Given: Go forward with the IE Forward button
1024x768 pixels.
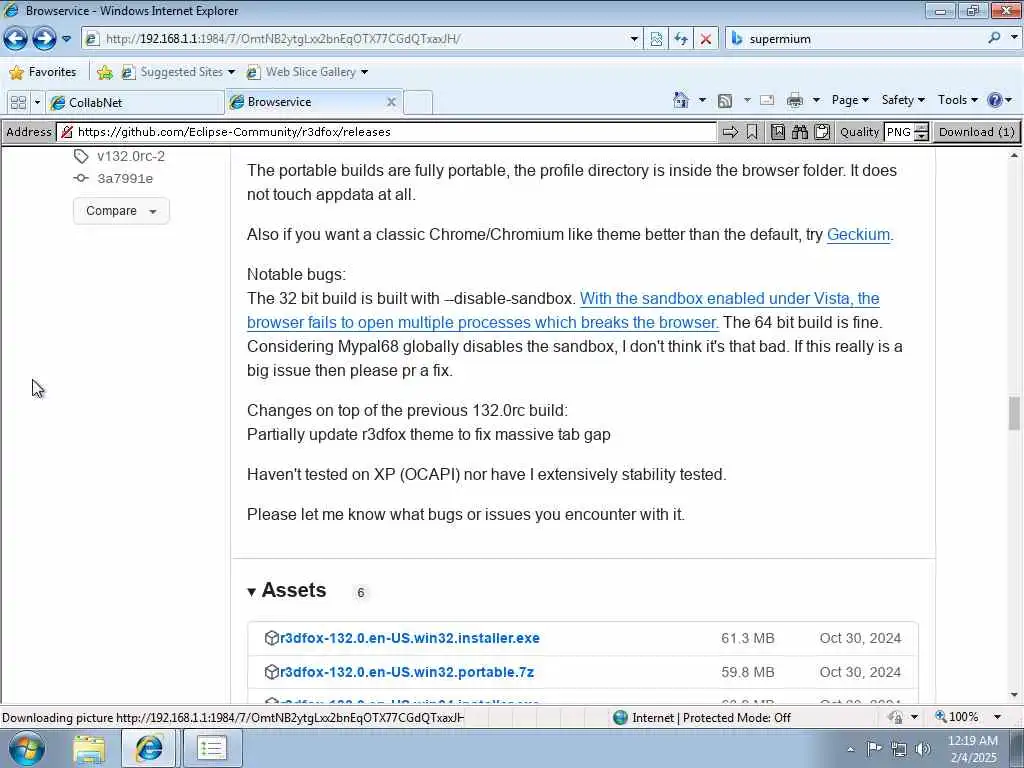Looking at the screenshot, I should pyautogui.click(x=44, y=39).
